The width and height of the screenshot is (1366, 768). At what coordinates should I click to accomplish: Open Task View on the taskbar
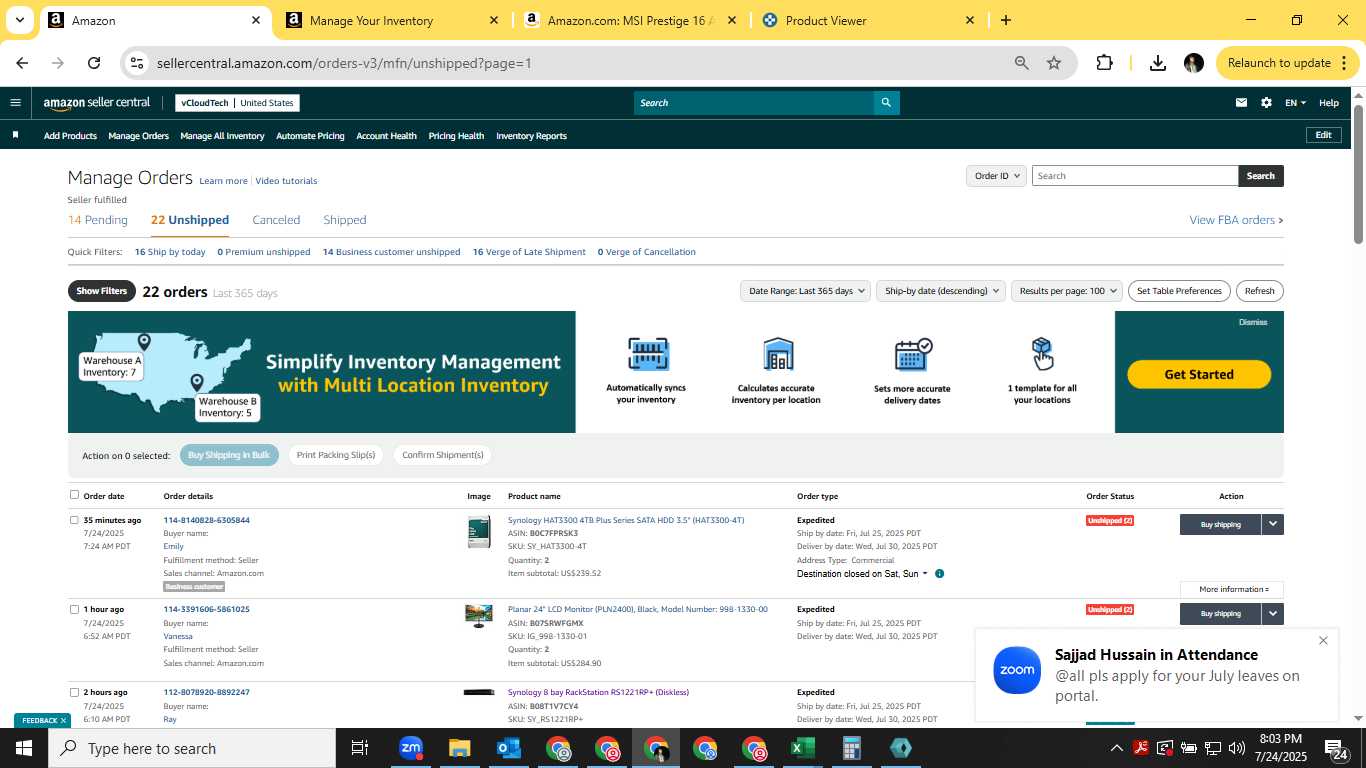point(360,748)
